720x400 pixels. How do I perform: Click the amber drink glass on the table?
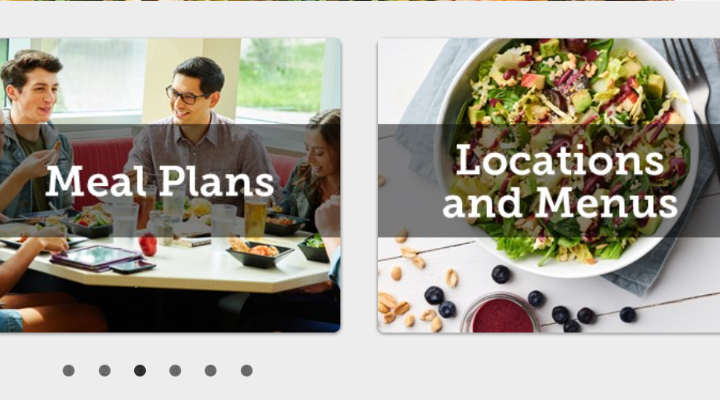point(255,217)
